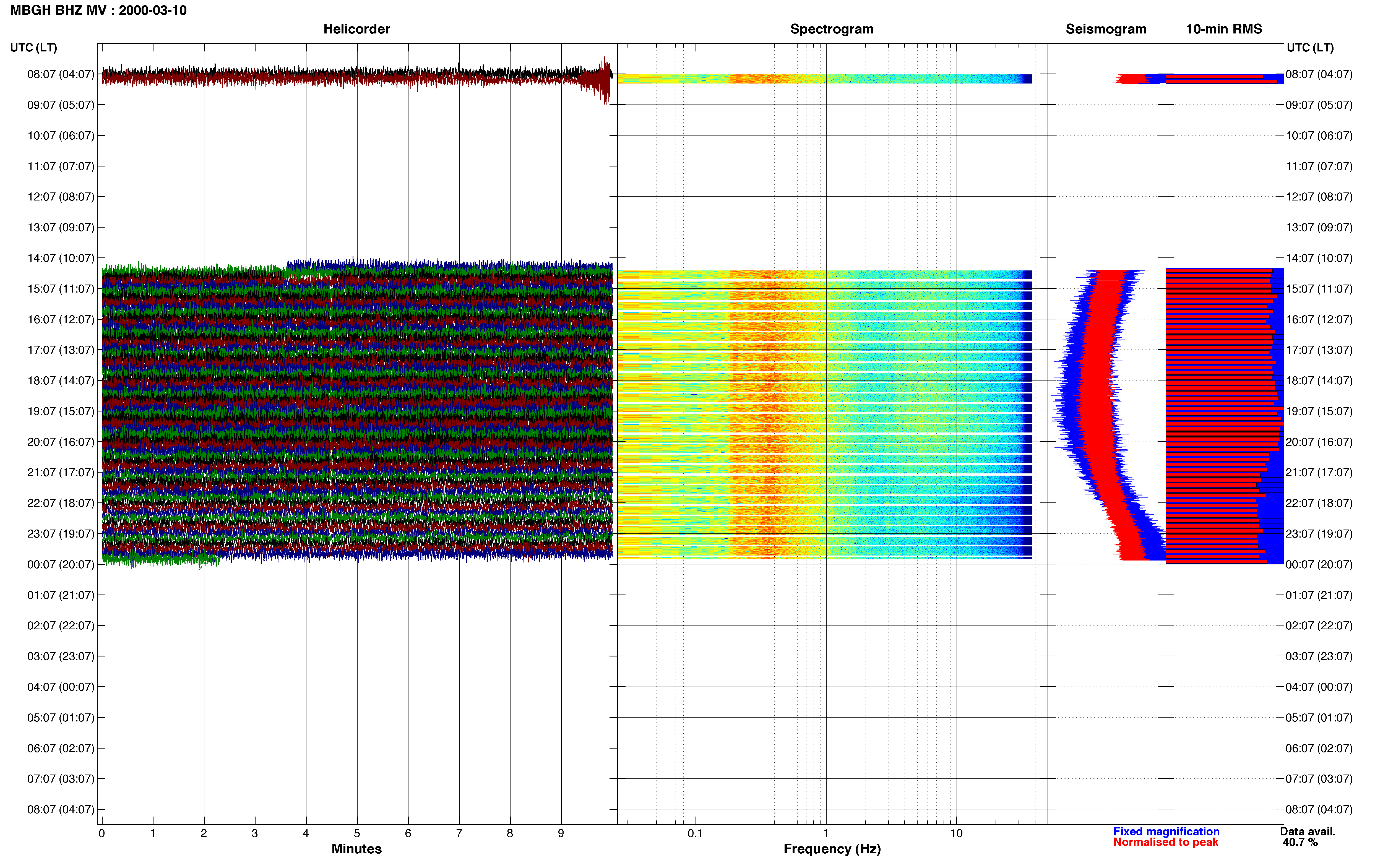The height and width of the screenshot is (868, 1388).
Task: Click the 'Seismogram' panel heading
Action: click(x=1106, y=29)
